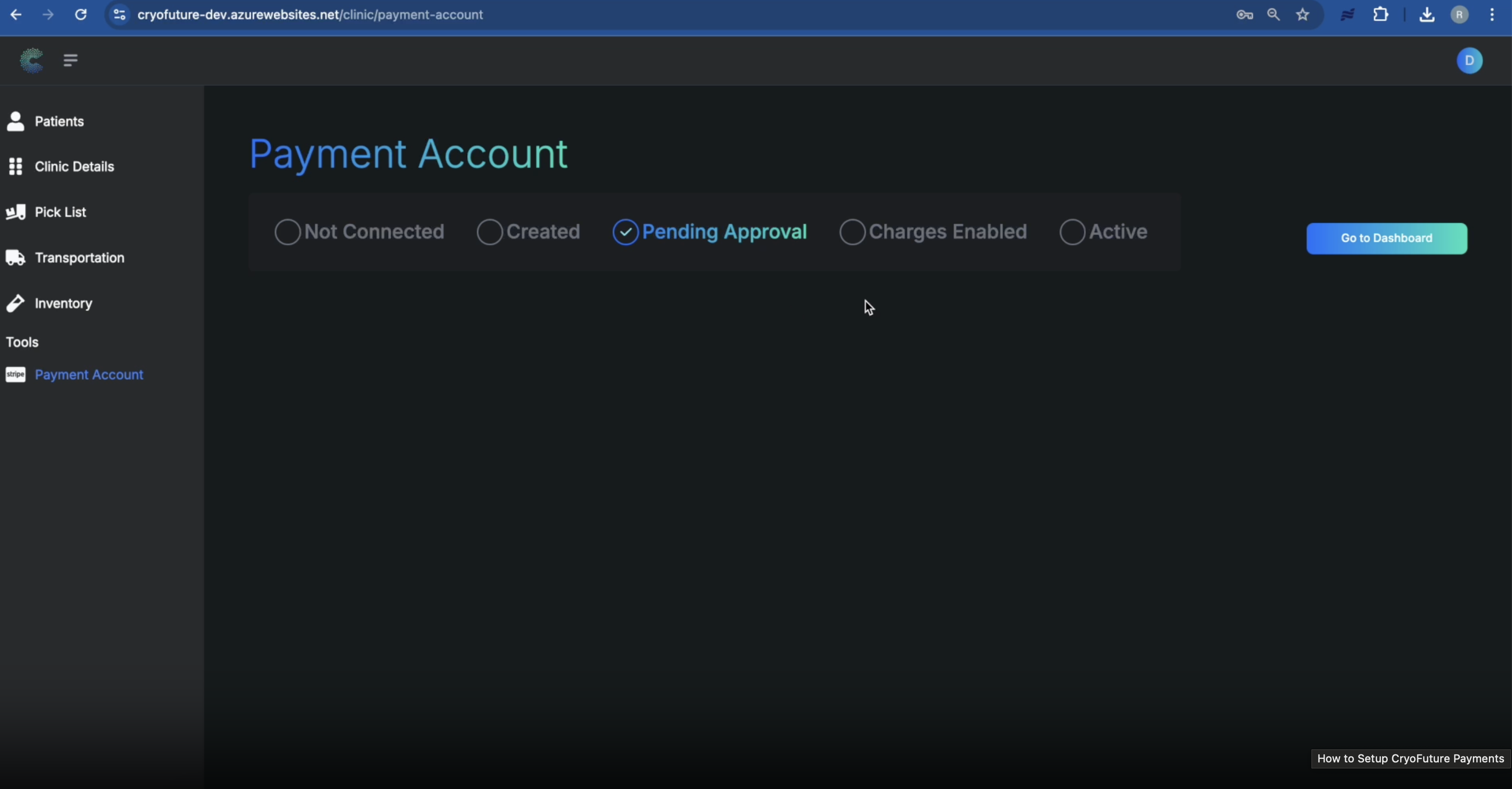Select the Active status radio
The height and width of the screenshot is (789, 1512).
click(x=1072, y=231)
